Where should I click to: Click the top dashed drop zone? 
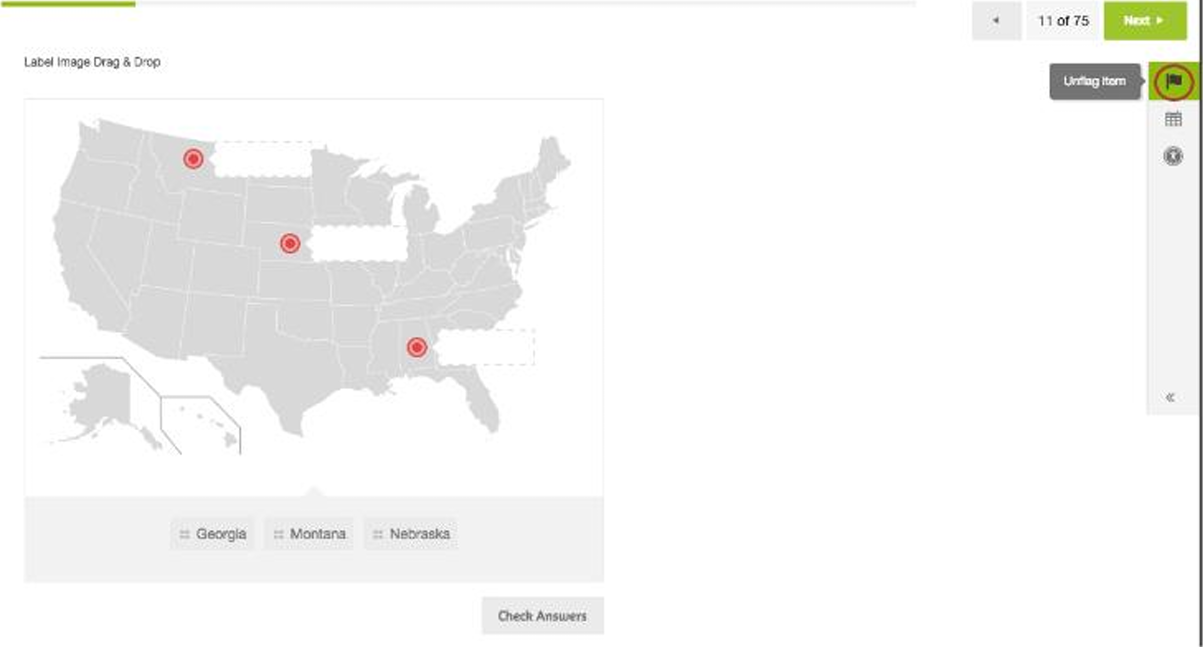(263, 159)
